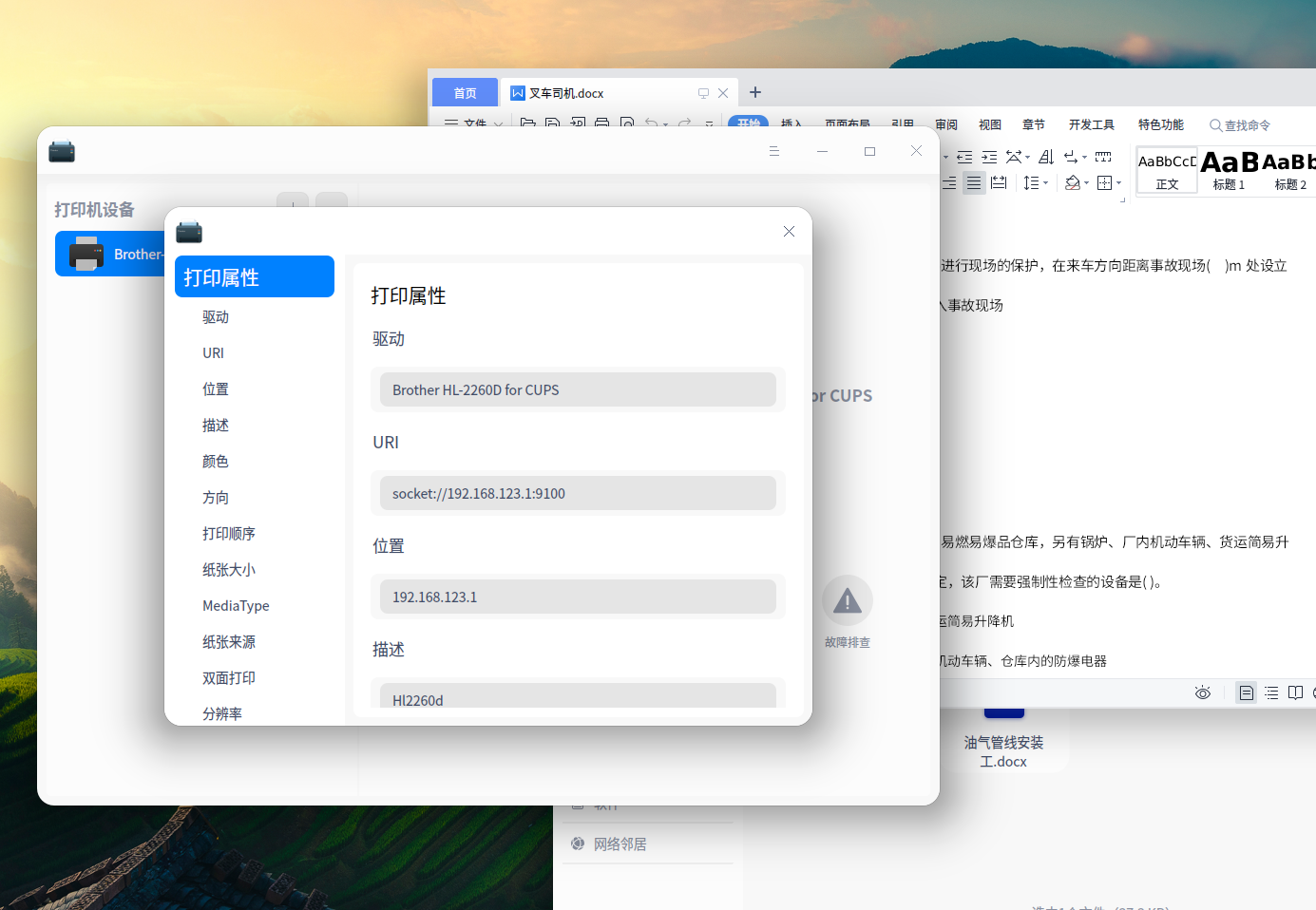The height and width of the screenshot is (910, 1316).
Task: Switch to the 插入 ribbon tab
Action: (792, 124)
